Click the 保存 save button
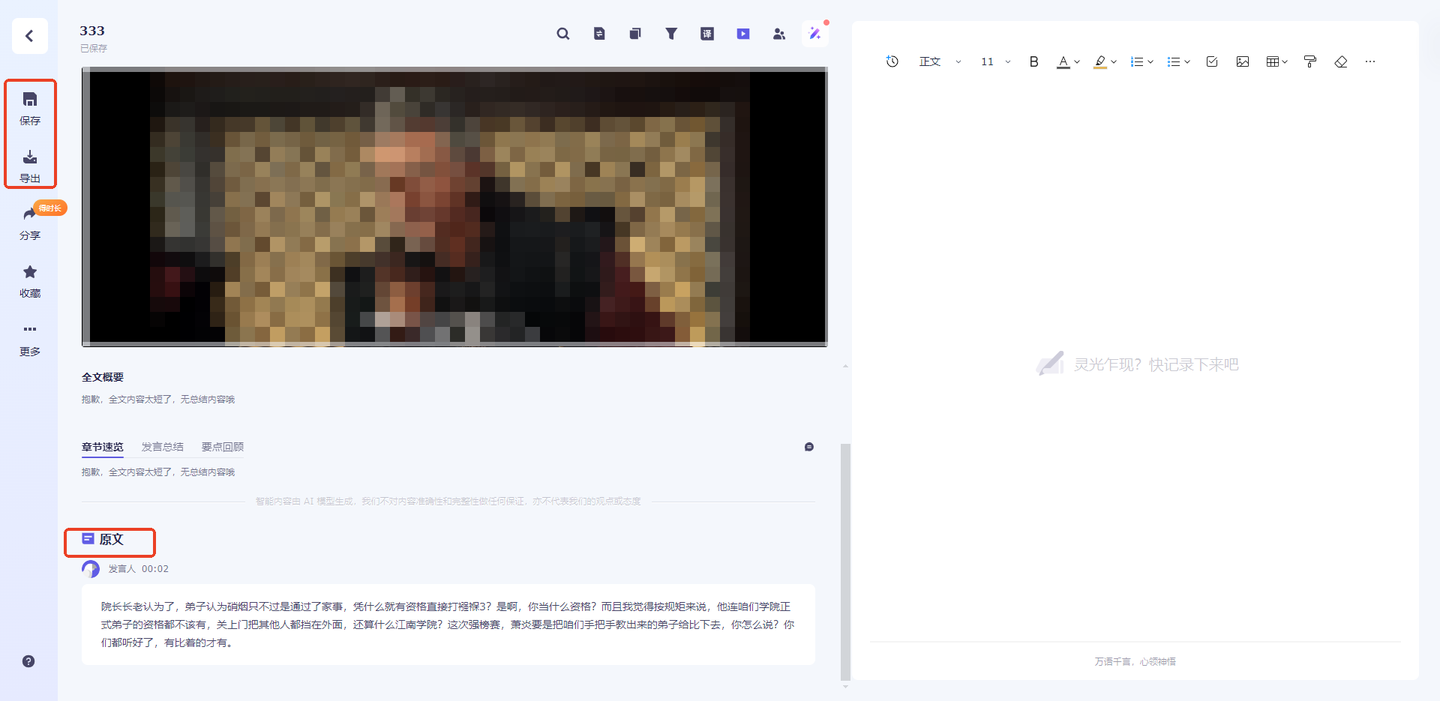Viewport: 1440px width, 701px height. (30, 108)
